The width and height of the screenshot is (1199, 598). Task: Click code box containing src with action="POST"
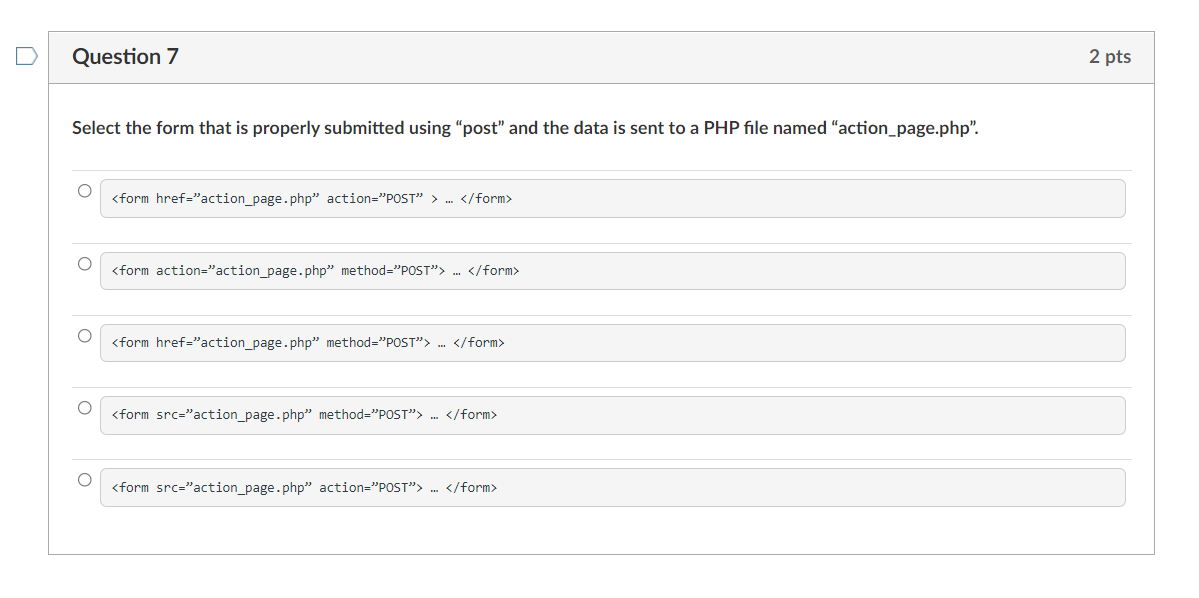(612, 487)
